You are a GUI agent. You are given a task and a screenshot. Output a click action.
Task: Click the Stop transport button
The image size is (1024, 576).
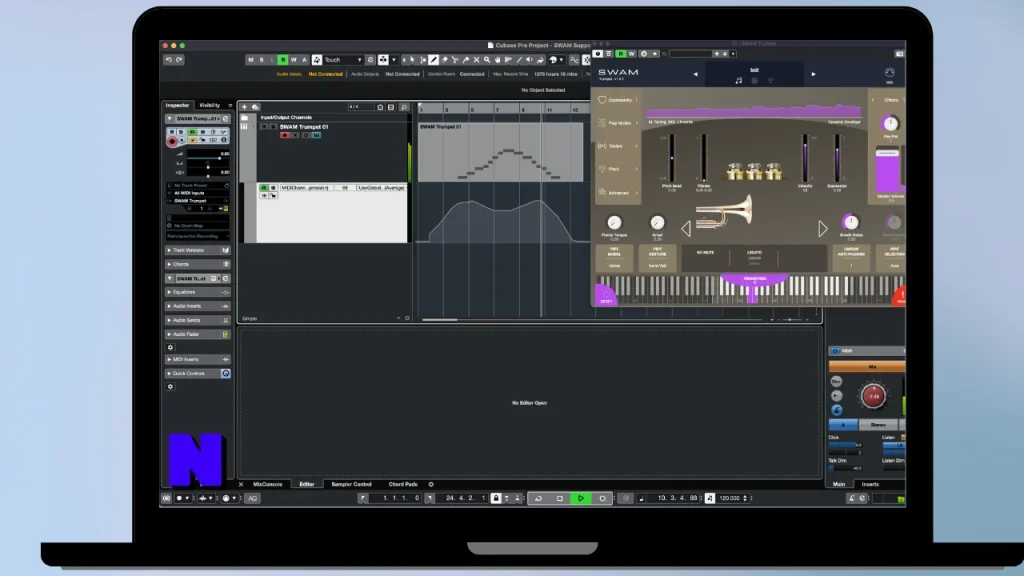pos(560,498)
